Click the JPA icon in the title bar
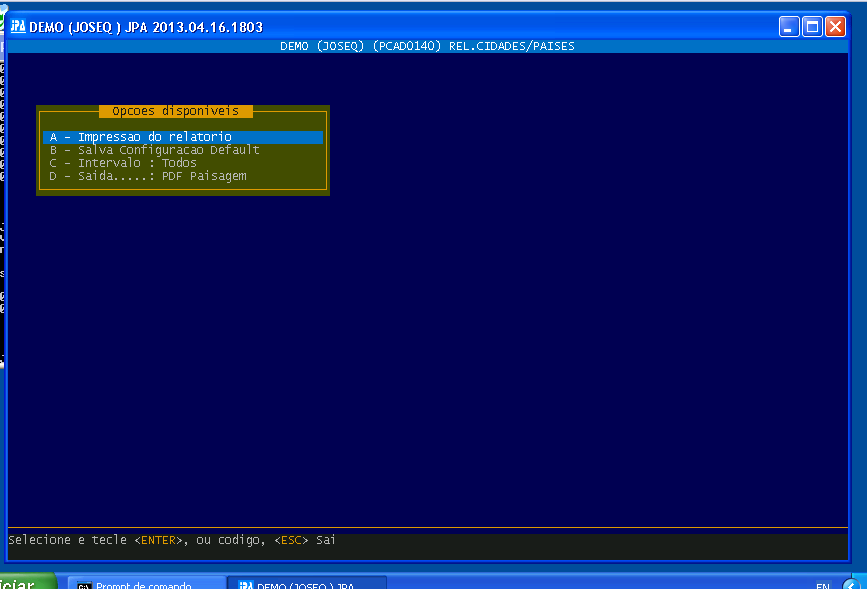The width and height of the screenshot is (867, 589). pos(18,26)
